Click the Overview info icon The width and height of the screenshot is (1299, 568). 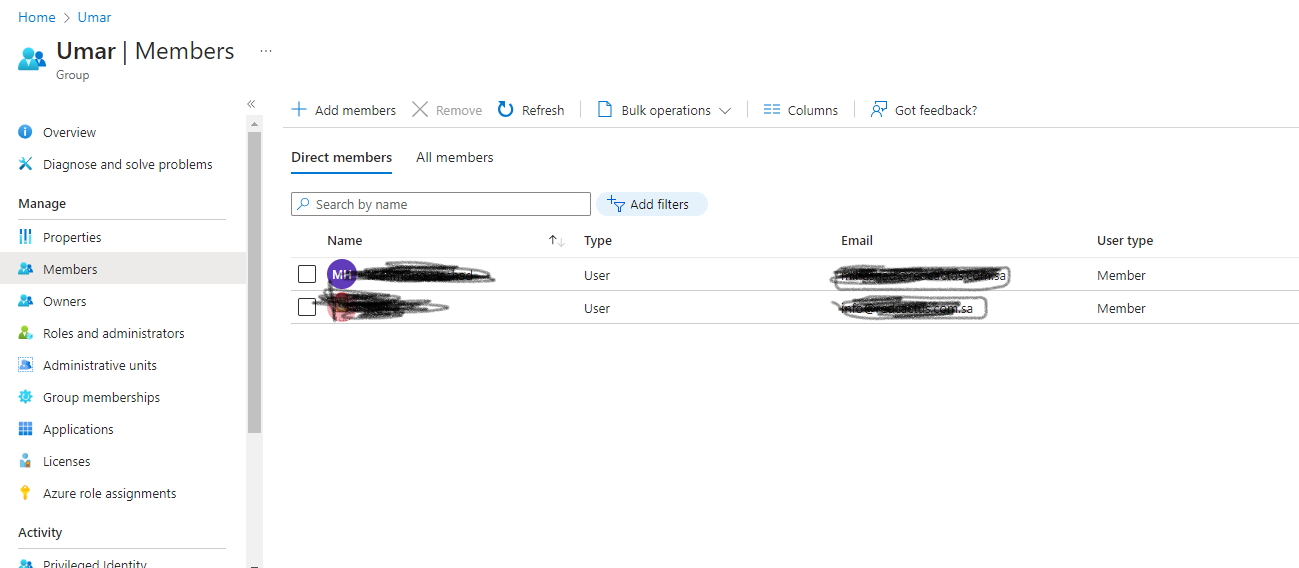[x=26, y=132]
